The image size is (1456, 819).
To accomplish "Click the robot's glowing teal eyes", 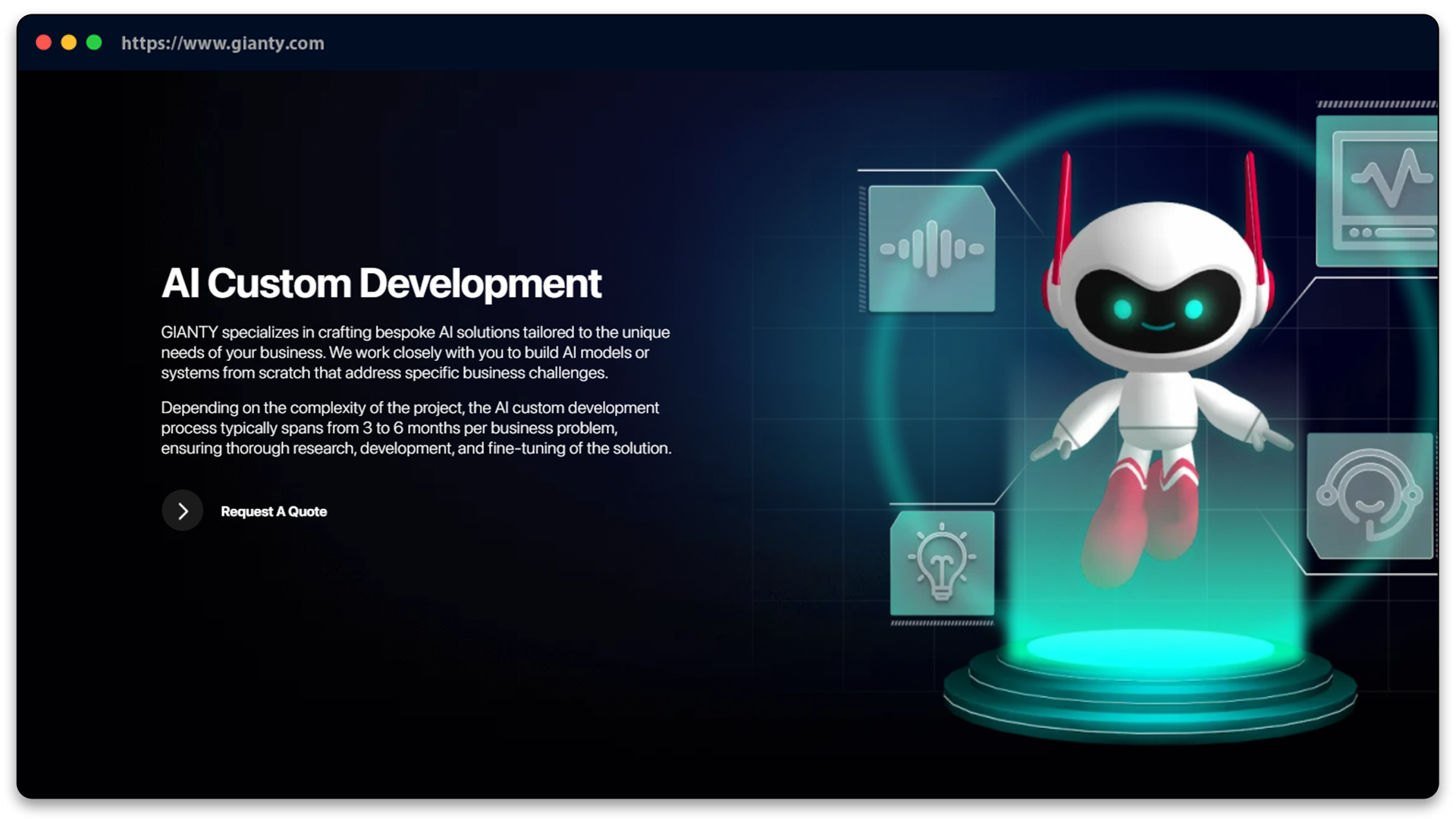I will click(x=1157, y=309).
